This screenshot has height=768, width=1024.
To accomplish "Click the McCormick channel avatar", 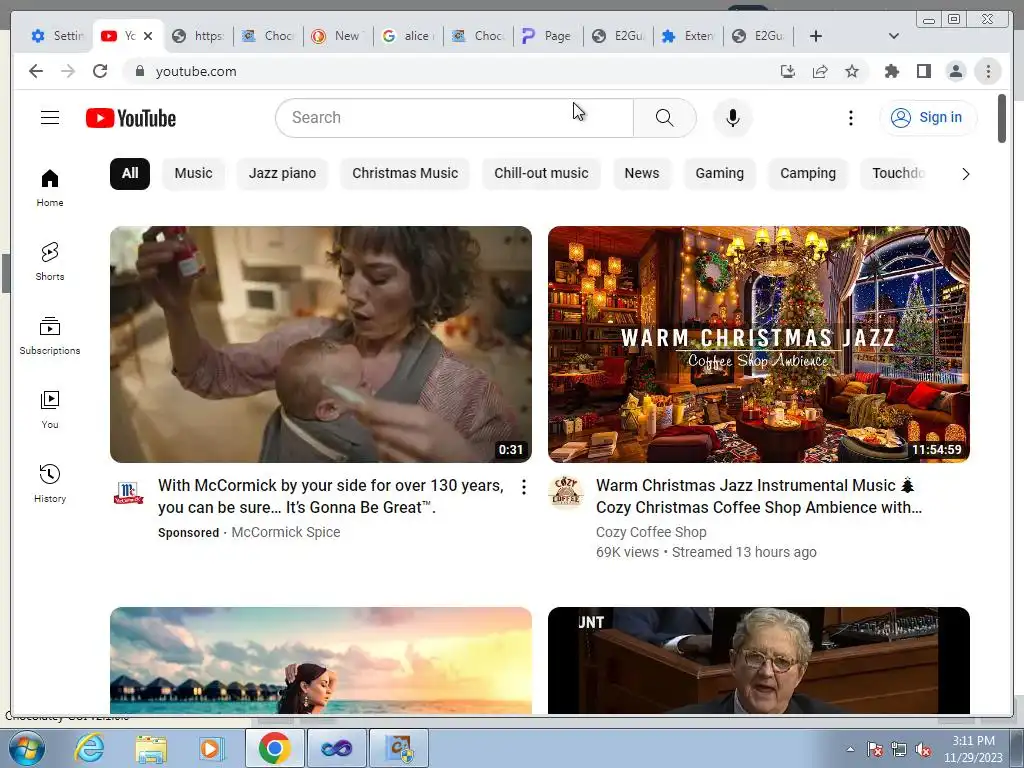I will coord(128,493).
